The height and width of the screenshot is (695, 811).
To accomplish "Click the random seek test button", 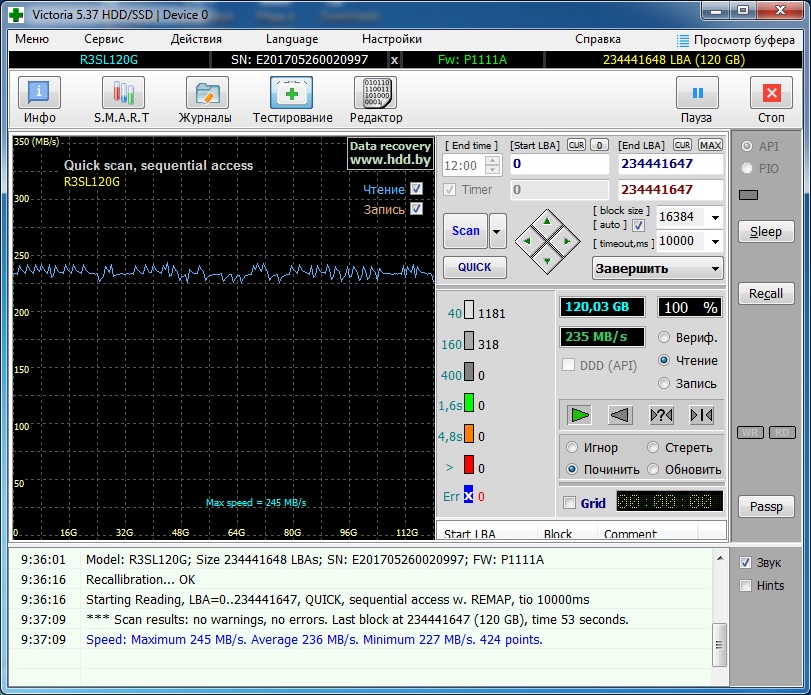I will [661, 415].
